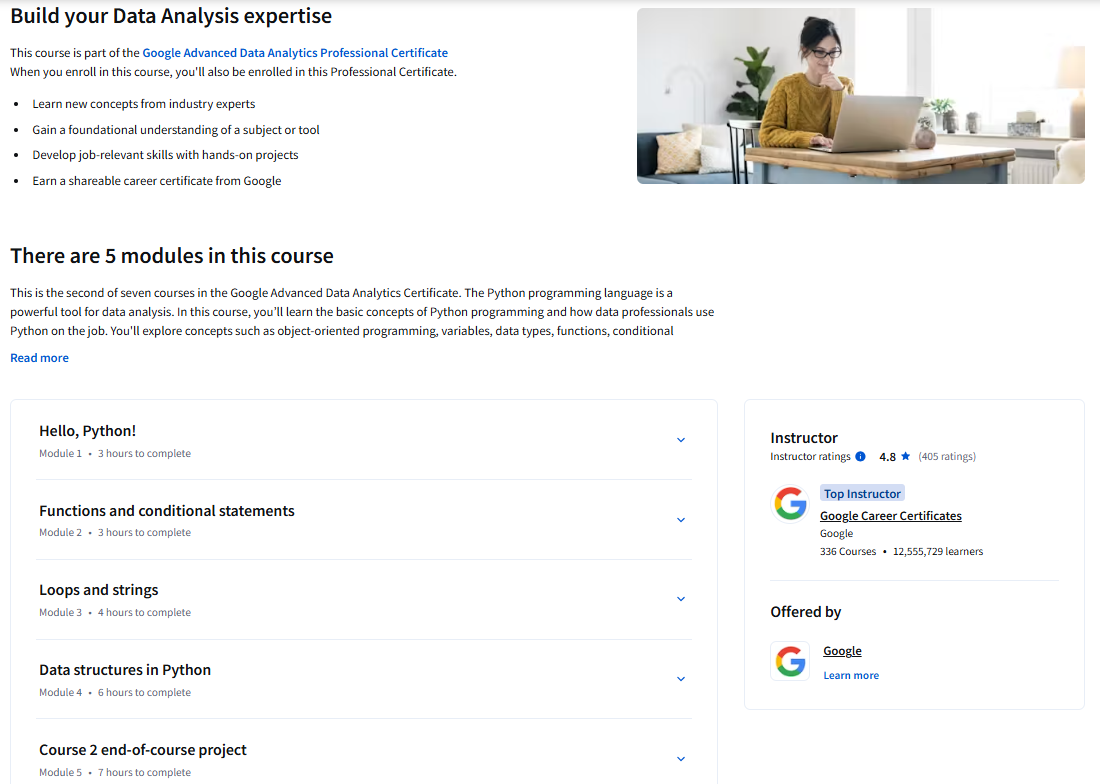
Task: Click the 12,555,729 learners text
Action: [938, 552]
